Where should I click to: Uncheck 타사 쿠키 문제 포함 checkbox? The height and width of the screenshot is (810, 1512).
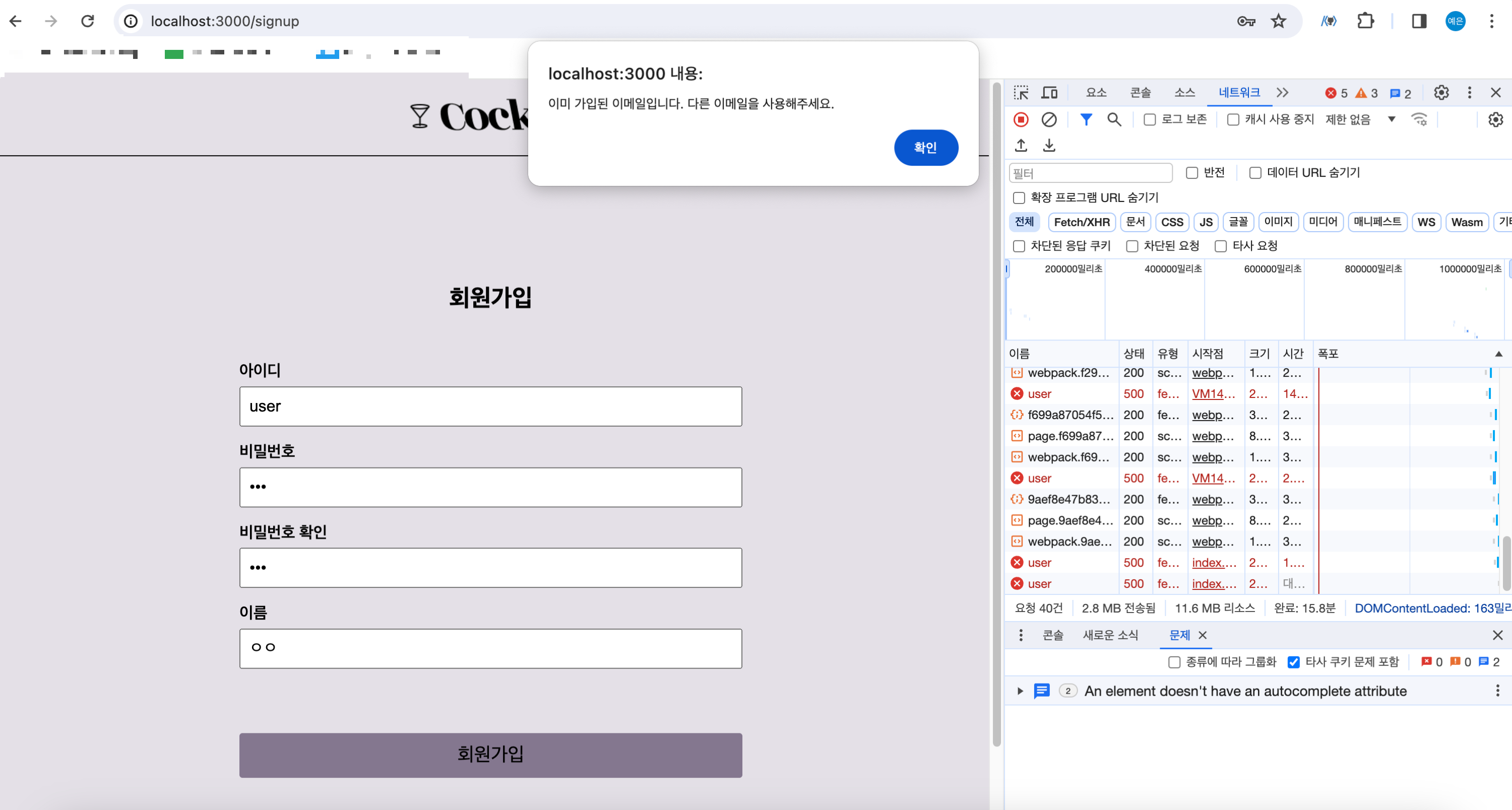tap(1293, 662)
